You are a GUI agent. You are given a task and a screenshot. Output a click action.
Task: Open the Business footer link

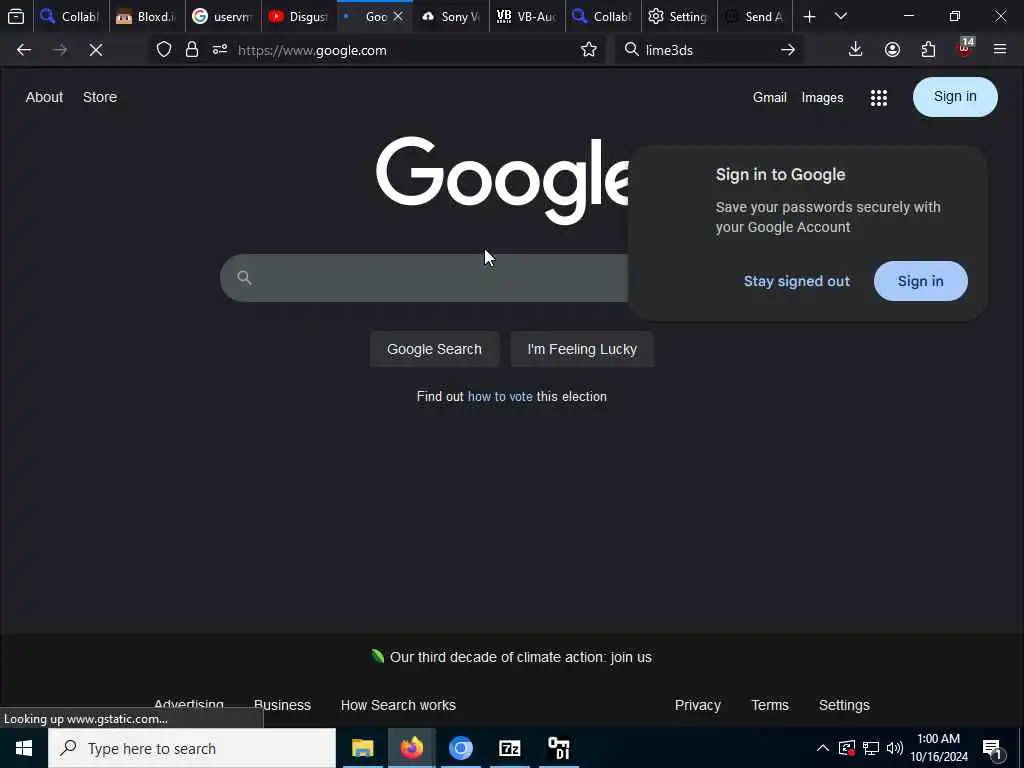tap(282, 705)
